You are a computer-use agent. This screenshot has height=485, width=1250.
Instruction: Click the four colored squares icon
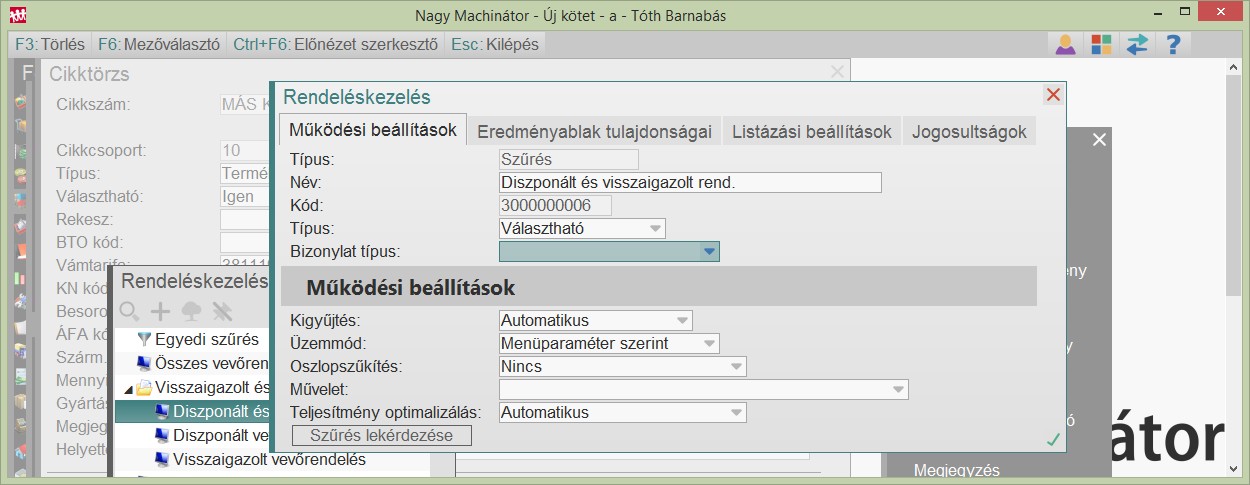point(1101,44)
